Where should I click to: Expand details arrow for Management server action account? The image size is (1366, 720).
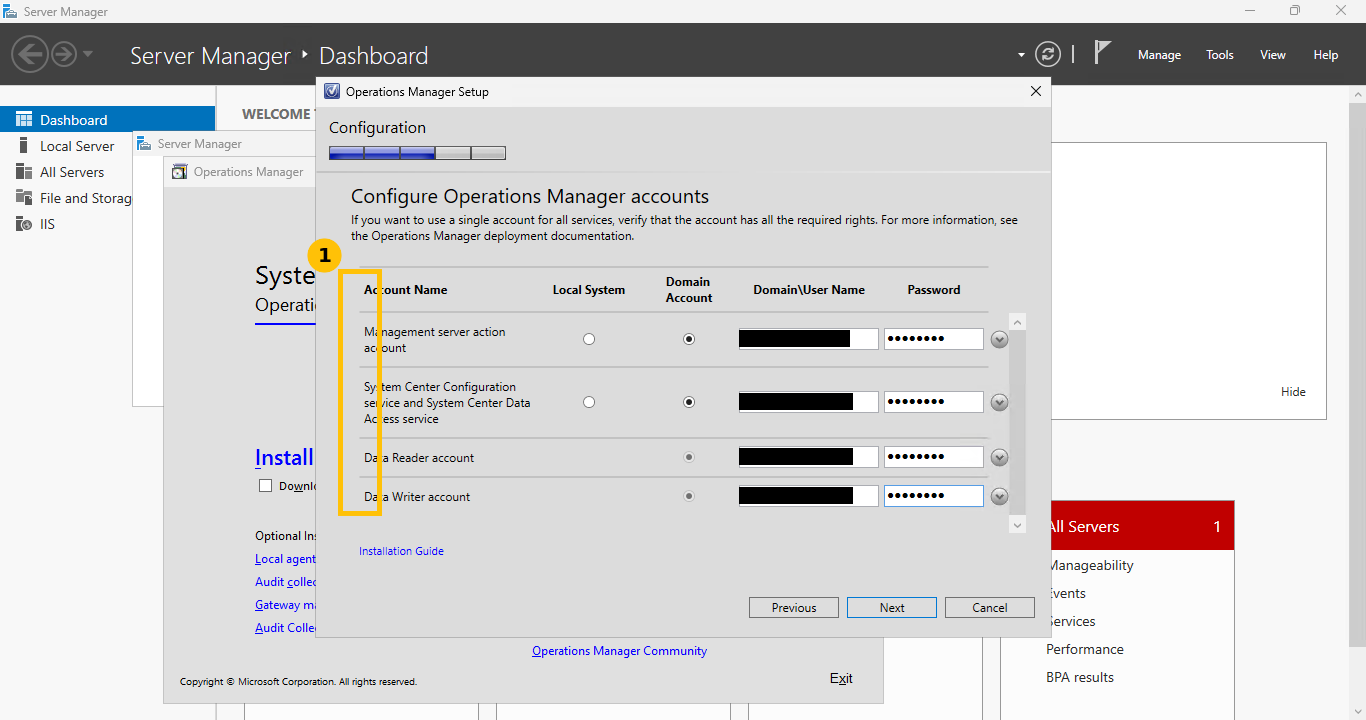pos(999,339)
